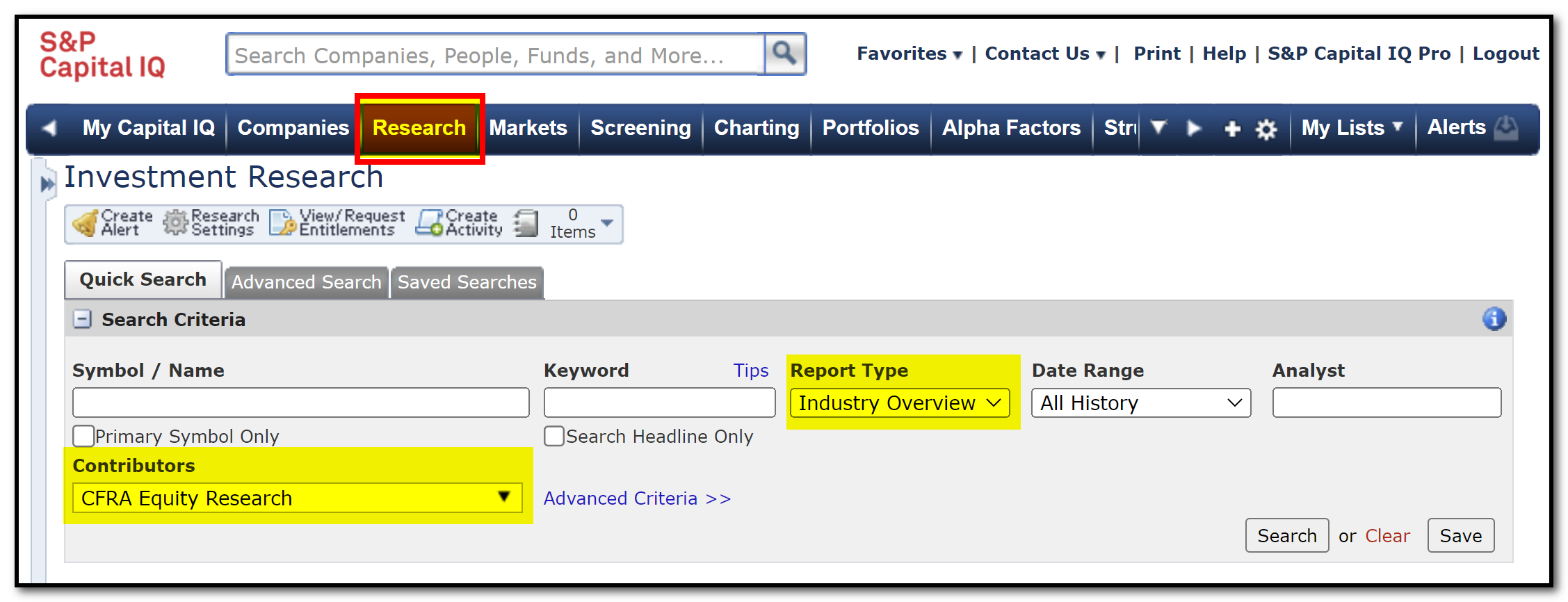
Task: Open the Contributors dropdown
Action: point(298,498)
